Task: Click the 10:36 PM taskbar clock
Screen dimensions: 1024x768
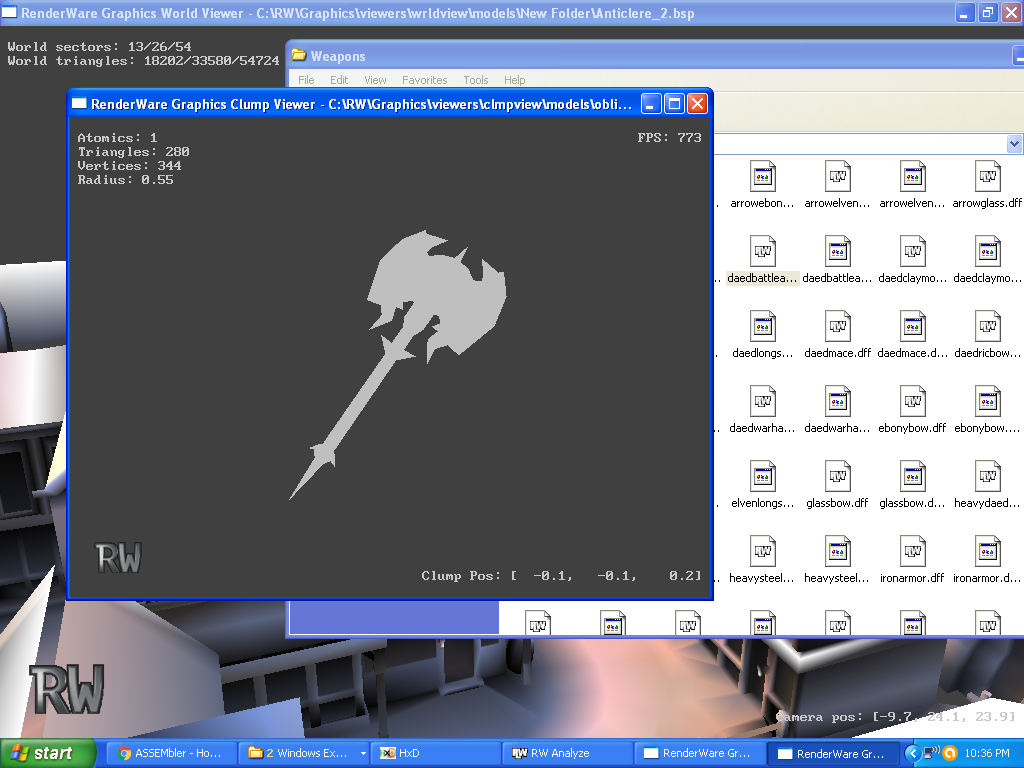Action: point(987,753)
